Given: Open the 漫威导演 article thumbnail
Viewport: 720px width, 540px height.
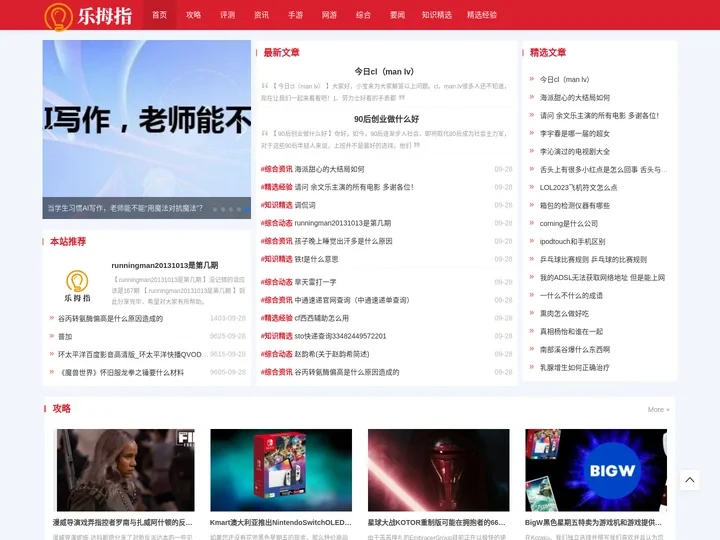Looking at the screenshot, I should click(x=124, y=470).
